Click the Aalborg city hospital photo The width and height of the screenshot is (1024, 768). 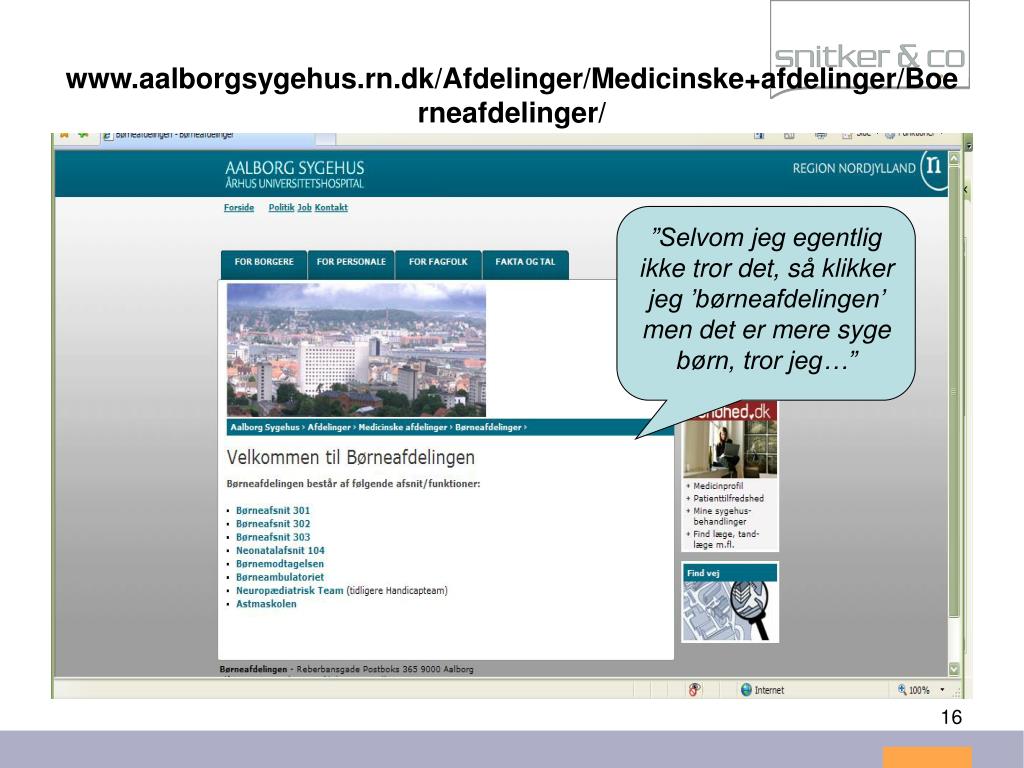tap(356, 349)
